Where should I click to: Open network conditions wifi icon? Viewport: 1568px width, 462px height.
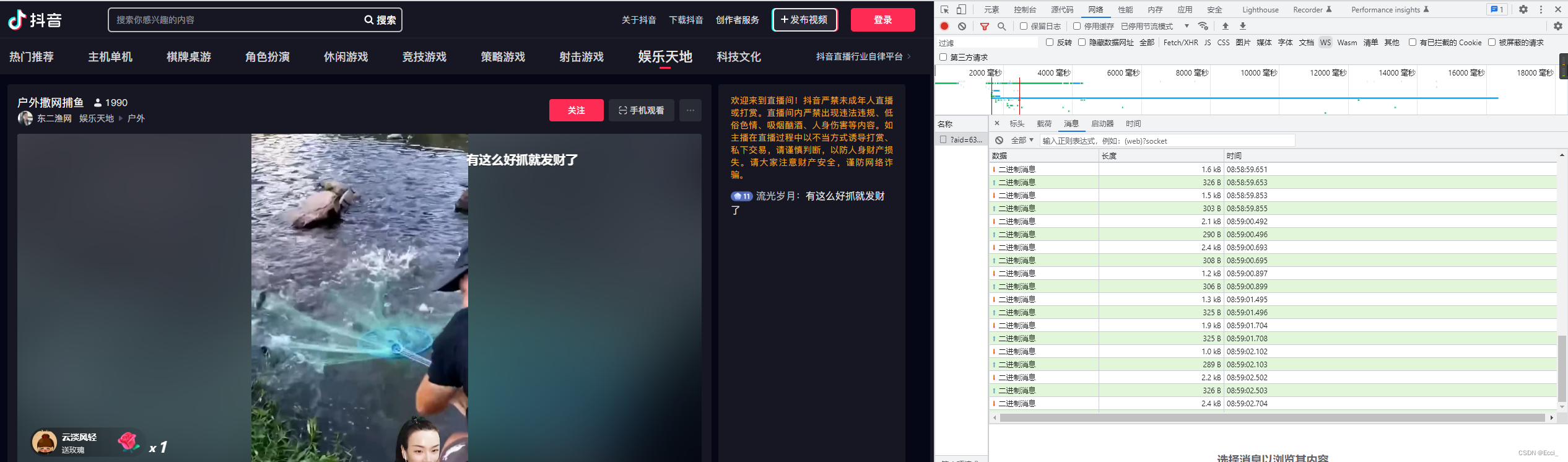coord(1203,26)
